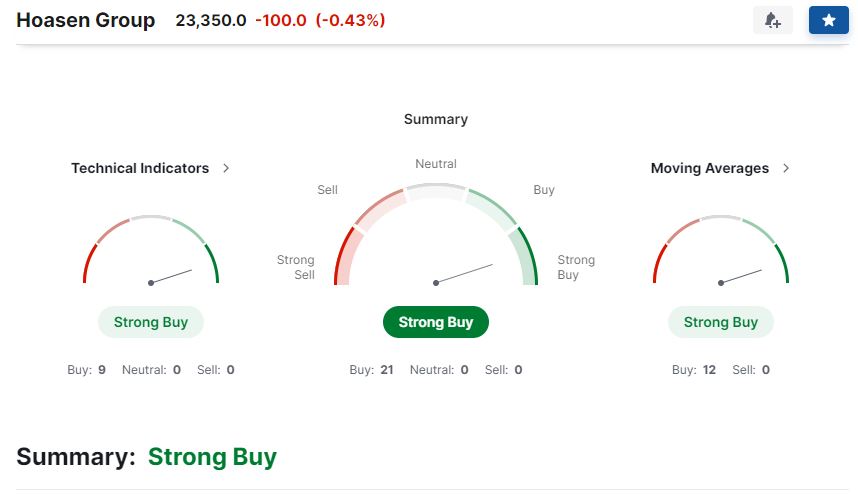Click the red Strong Sell gauge segment
The width and height of the screenshot is (858, 495).
(344, 255)
